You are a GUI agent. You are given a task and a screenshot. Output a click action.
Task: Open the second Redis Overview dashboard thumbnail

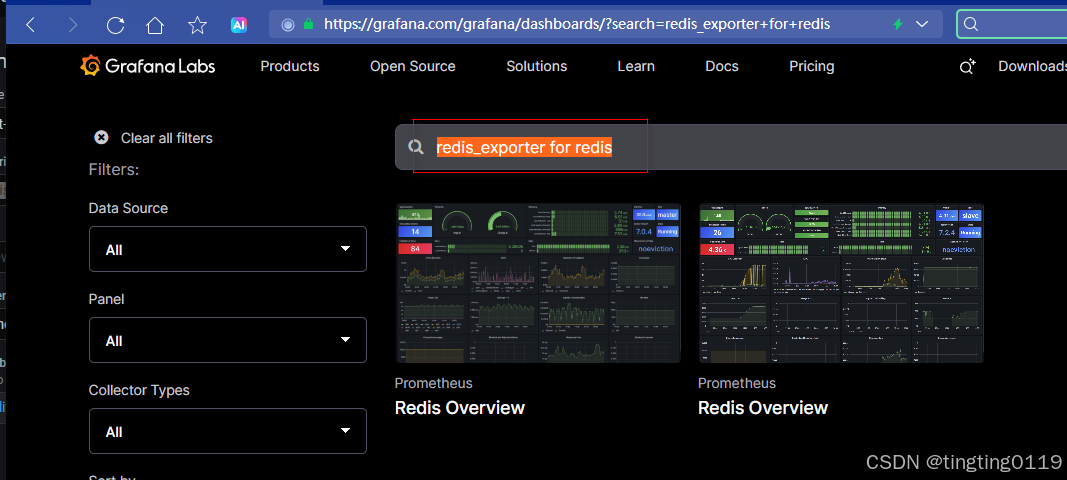841,283
